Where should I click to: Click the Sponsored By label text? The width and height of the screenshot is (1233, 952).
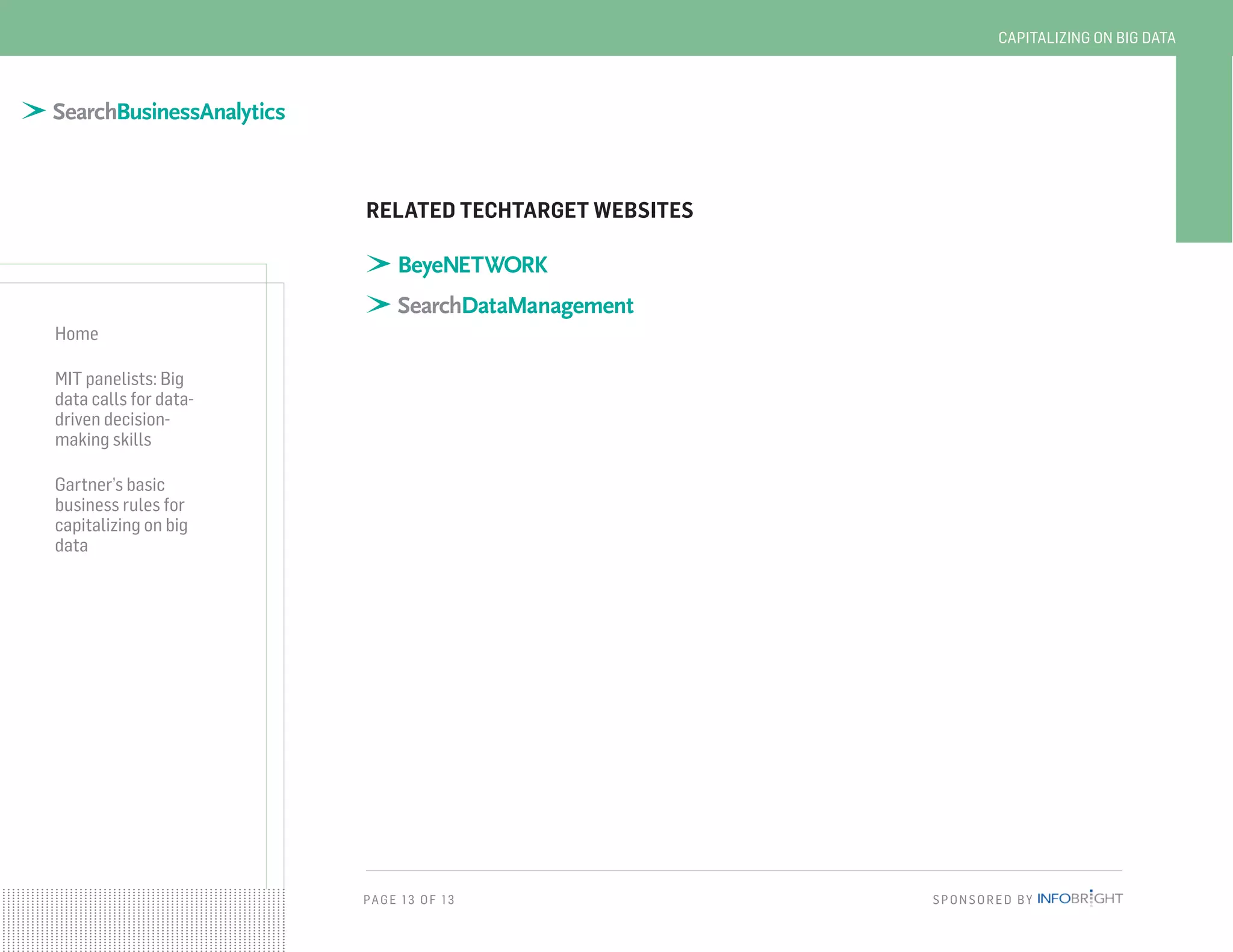(982, 900)
